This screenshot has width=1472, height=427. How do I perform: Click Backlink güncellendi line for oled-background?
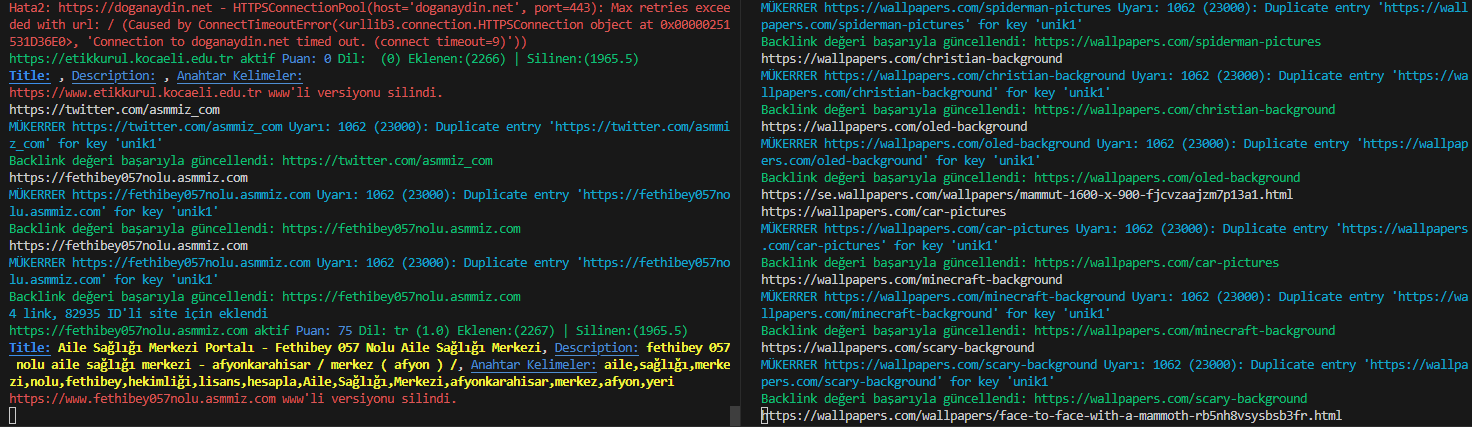tap(1031, 177)
